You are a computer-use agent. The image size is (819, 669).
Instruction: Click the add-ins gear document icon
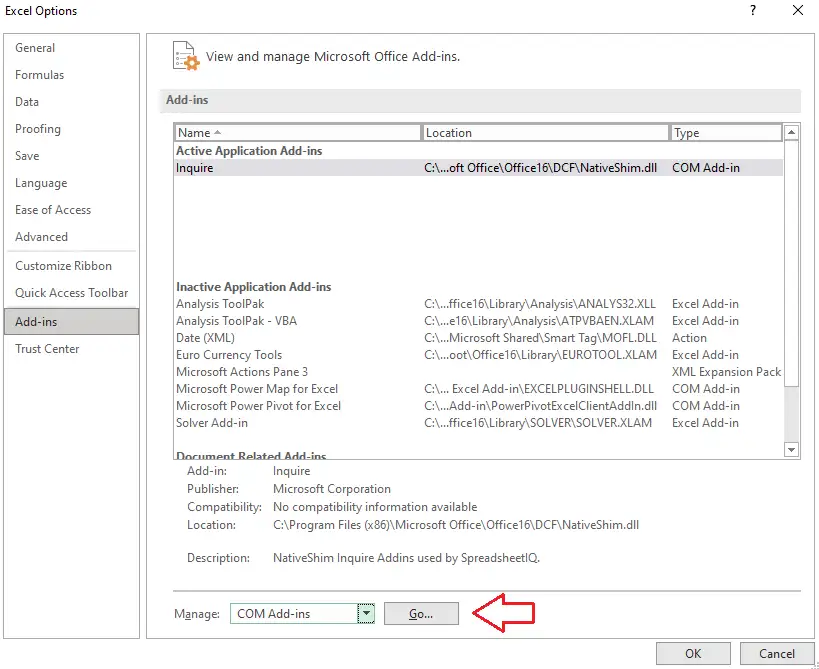coord(186,56)
